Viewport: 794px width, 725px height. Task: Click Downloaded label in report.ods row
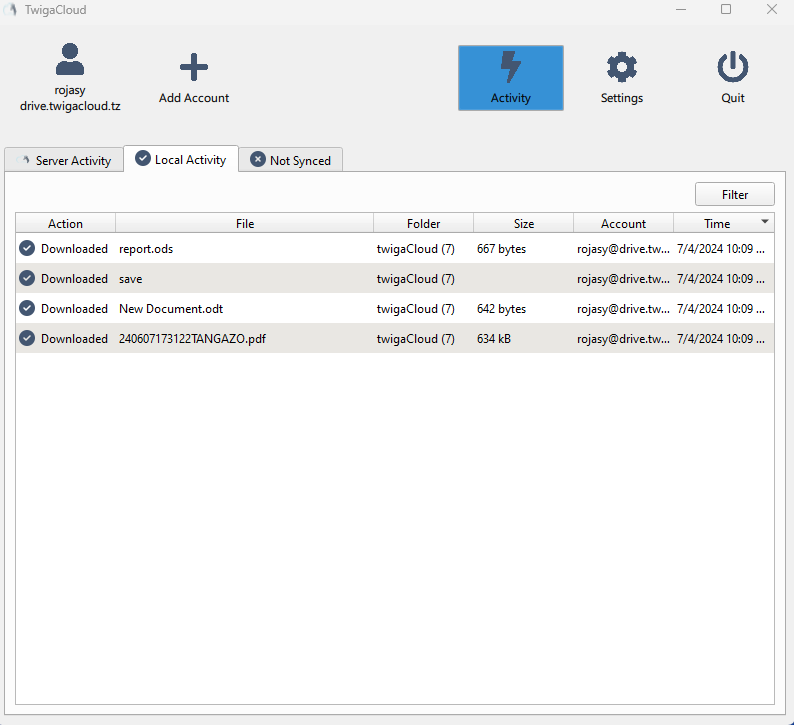pos(74,249)
